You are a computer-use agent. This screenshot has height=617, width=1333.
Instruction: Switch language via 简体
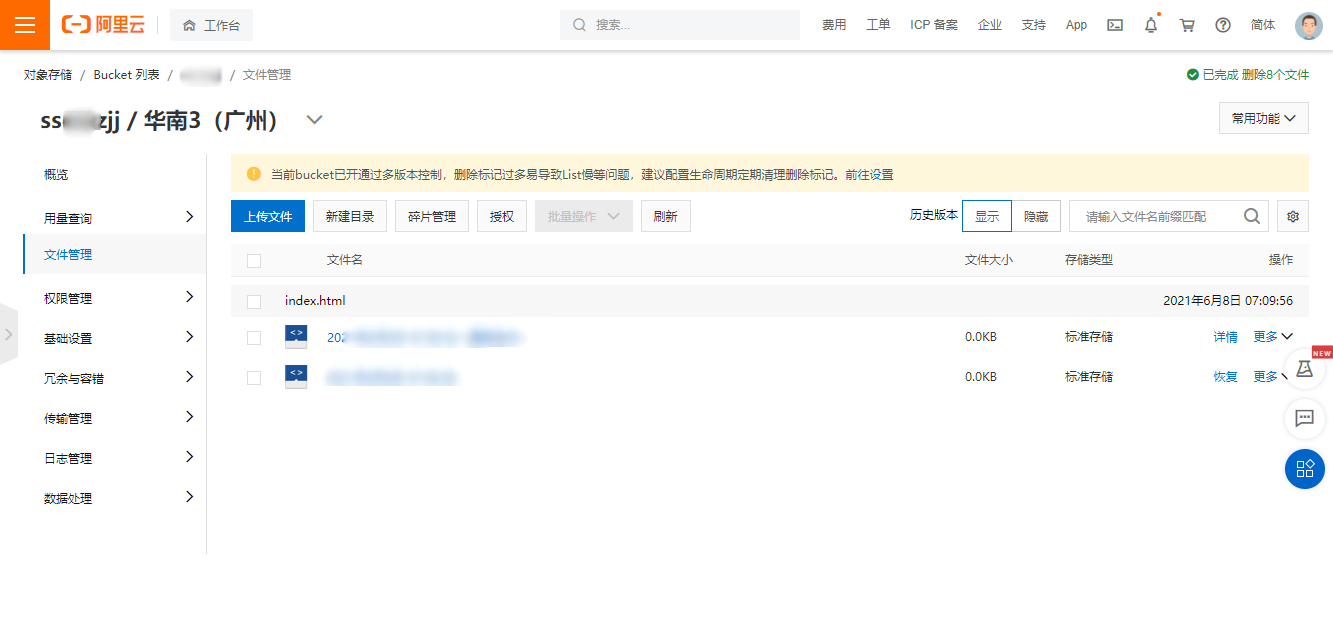point(1263,25)
